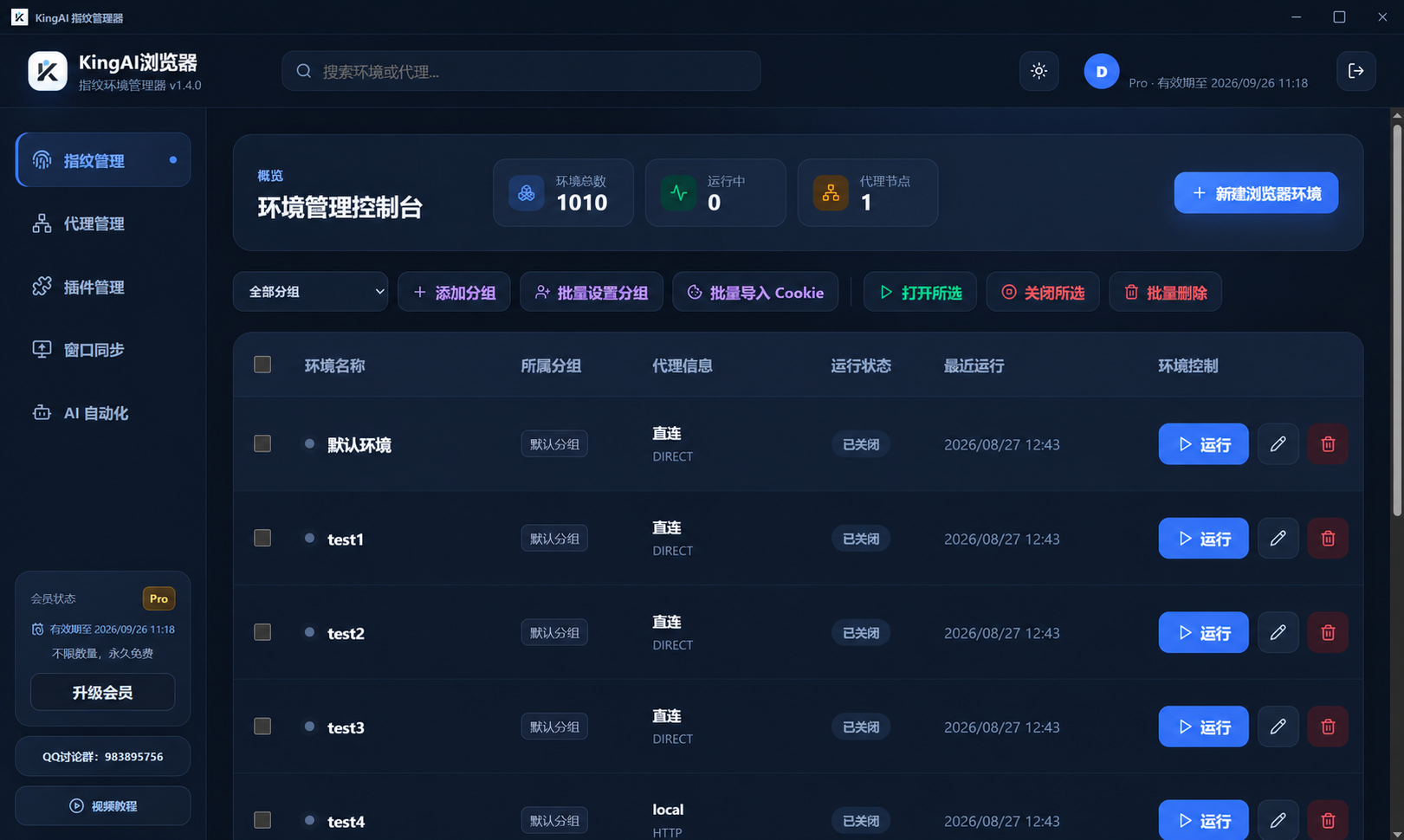
Task: Click the vertical scrollbar on the right
Action: pyautogui.click(x=1397, y=320)
